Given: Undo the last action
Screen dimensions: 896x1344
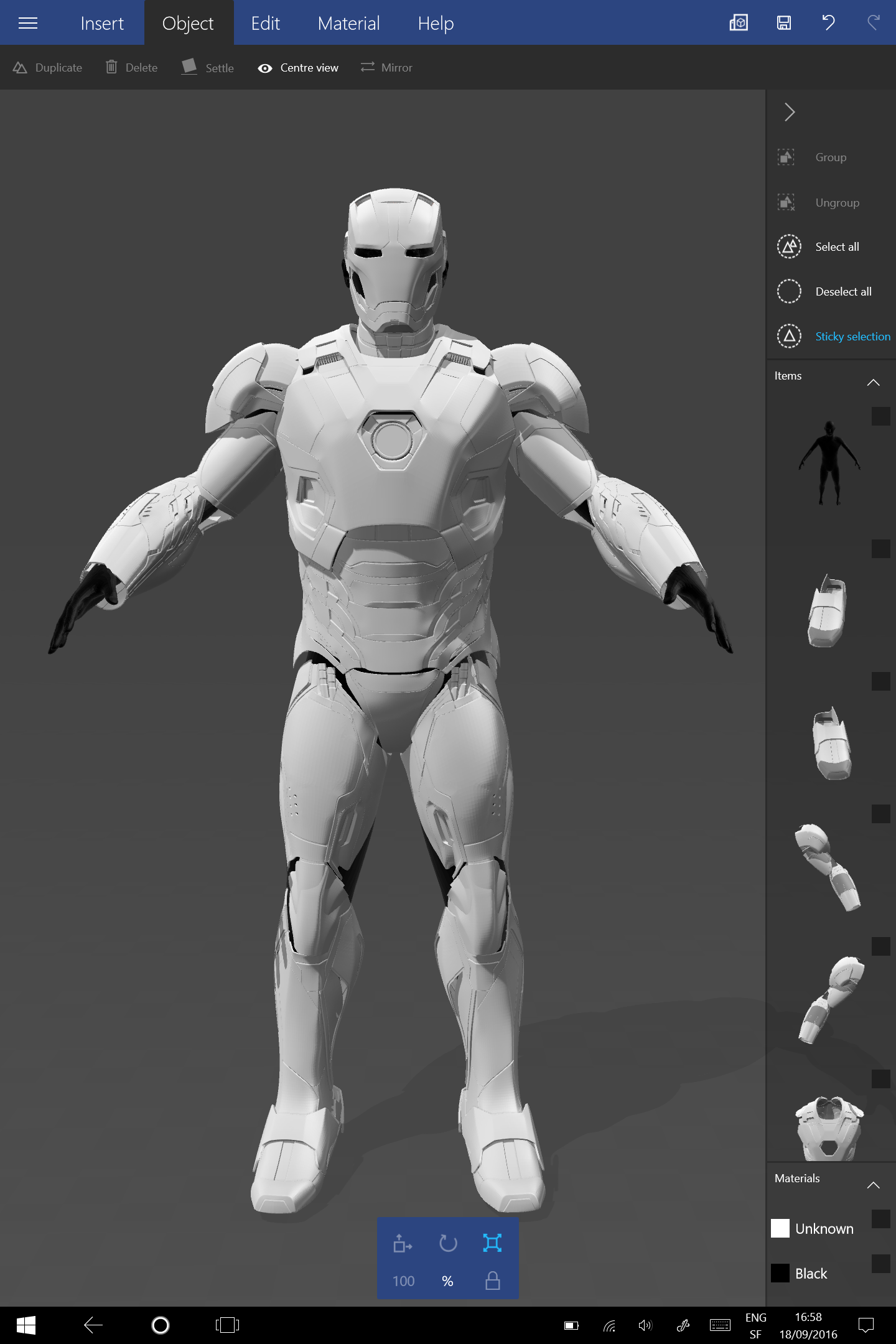Looking at the screenshot, I should (828, 23).
